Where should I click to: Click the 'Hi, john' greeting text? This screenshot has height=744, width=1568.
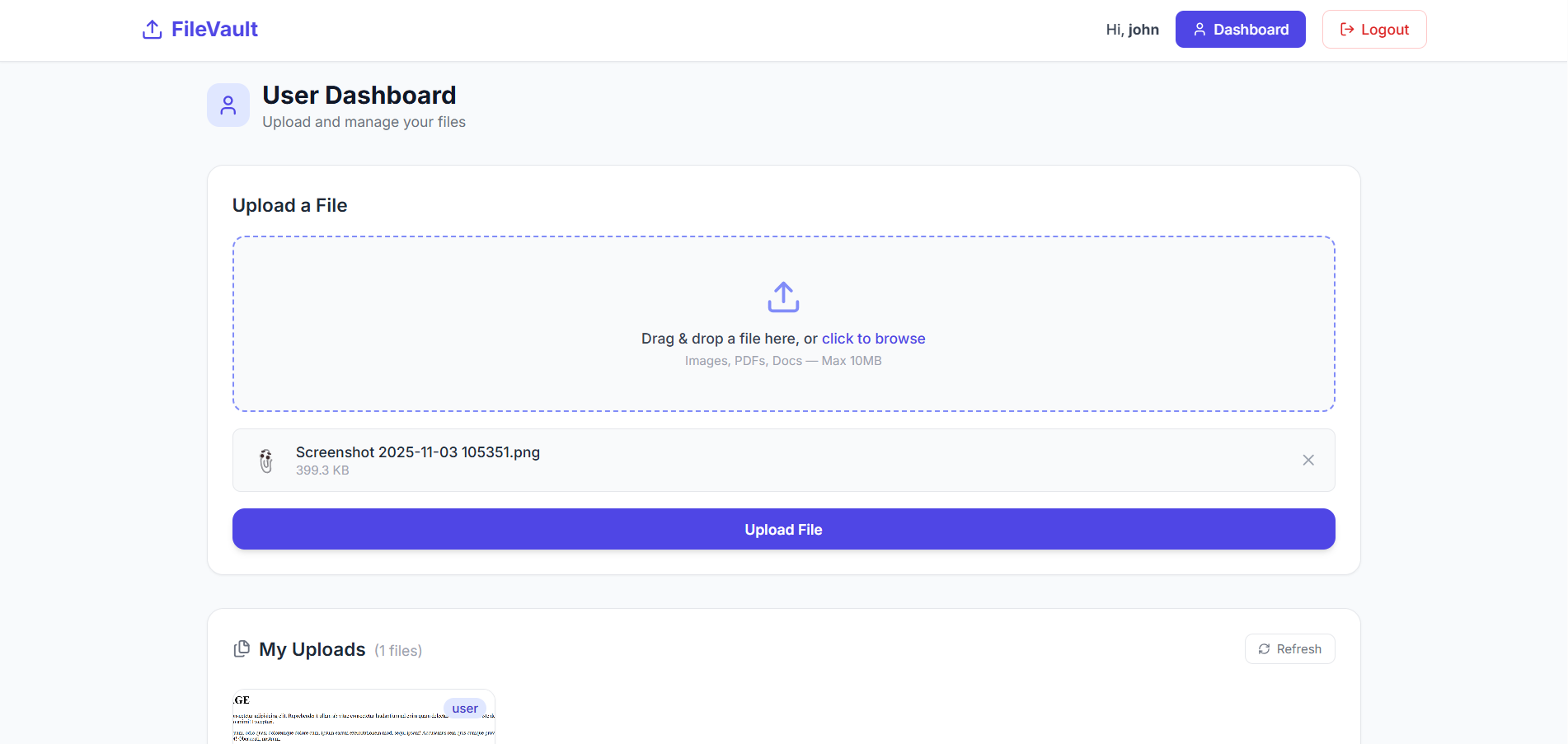coord(1132,30)
